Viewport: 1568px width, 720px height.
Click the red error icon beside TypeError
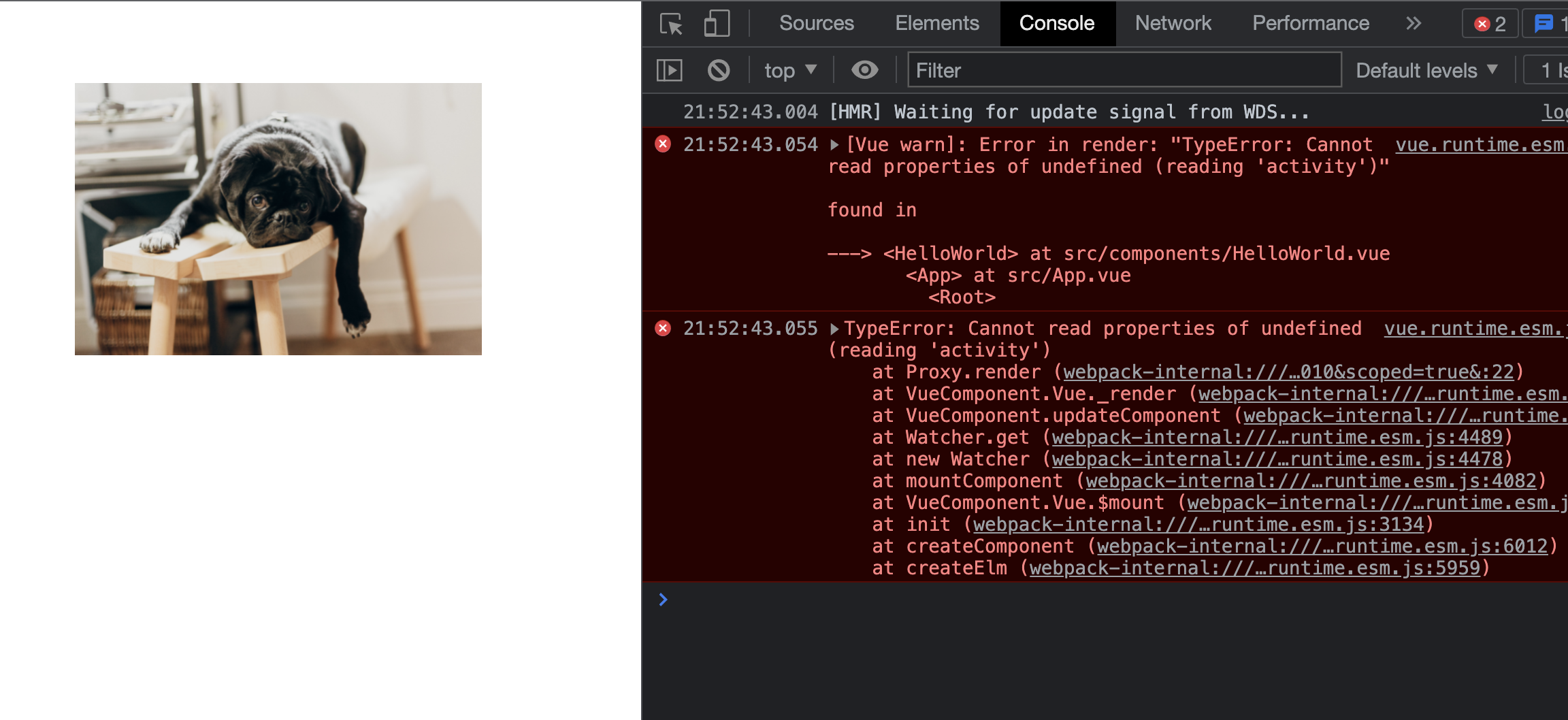663,329
